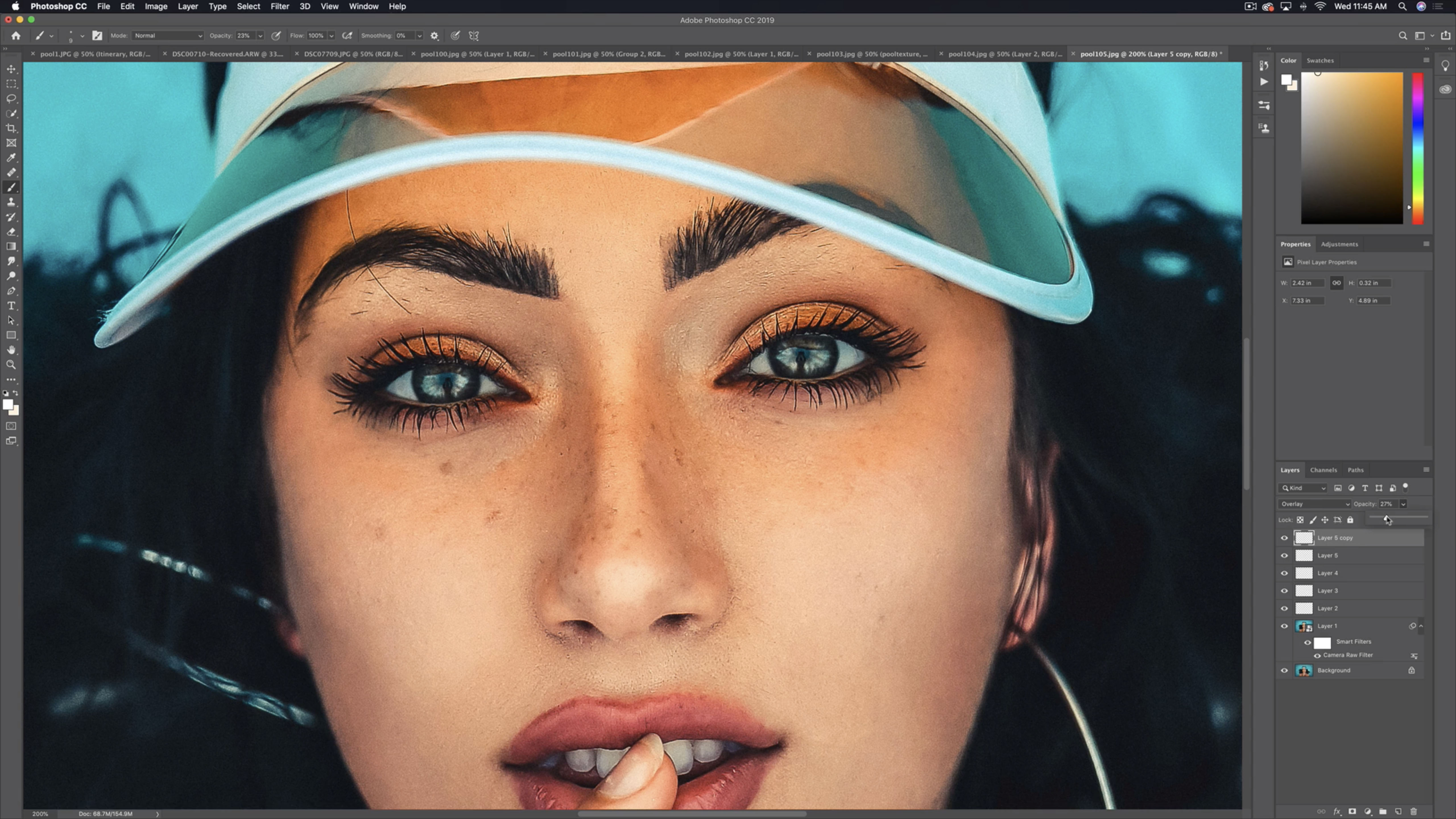Screen dimensions: 1456x819
Task: Select the Eraser tool
Action: [x=11, y=232]
